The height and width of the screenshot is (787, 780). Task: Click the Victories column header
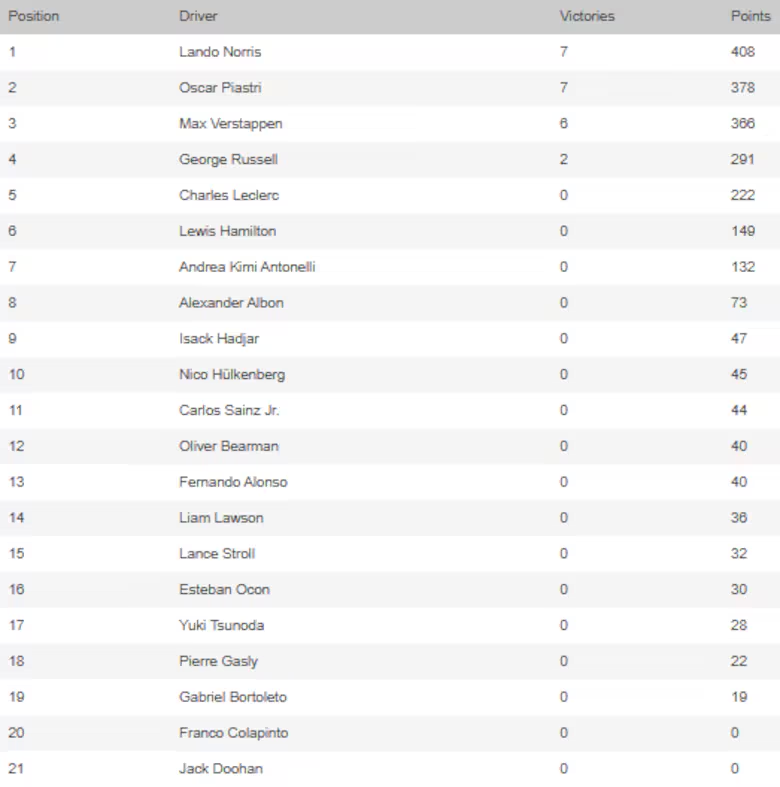click(x=587, y=16)
